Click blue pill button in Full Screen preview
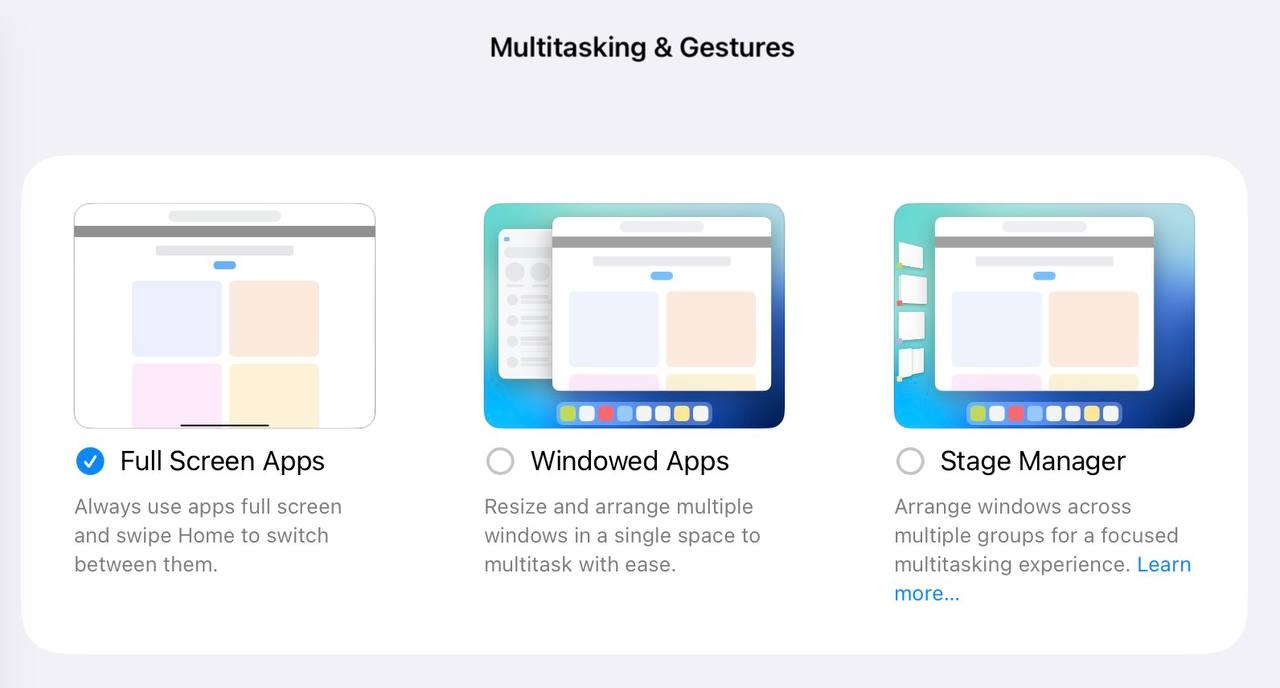This screenshot has height=688, width=1280. pos(224,265)
